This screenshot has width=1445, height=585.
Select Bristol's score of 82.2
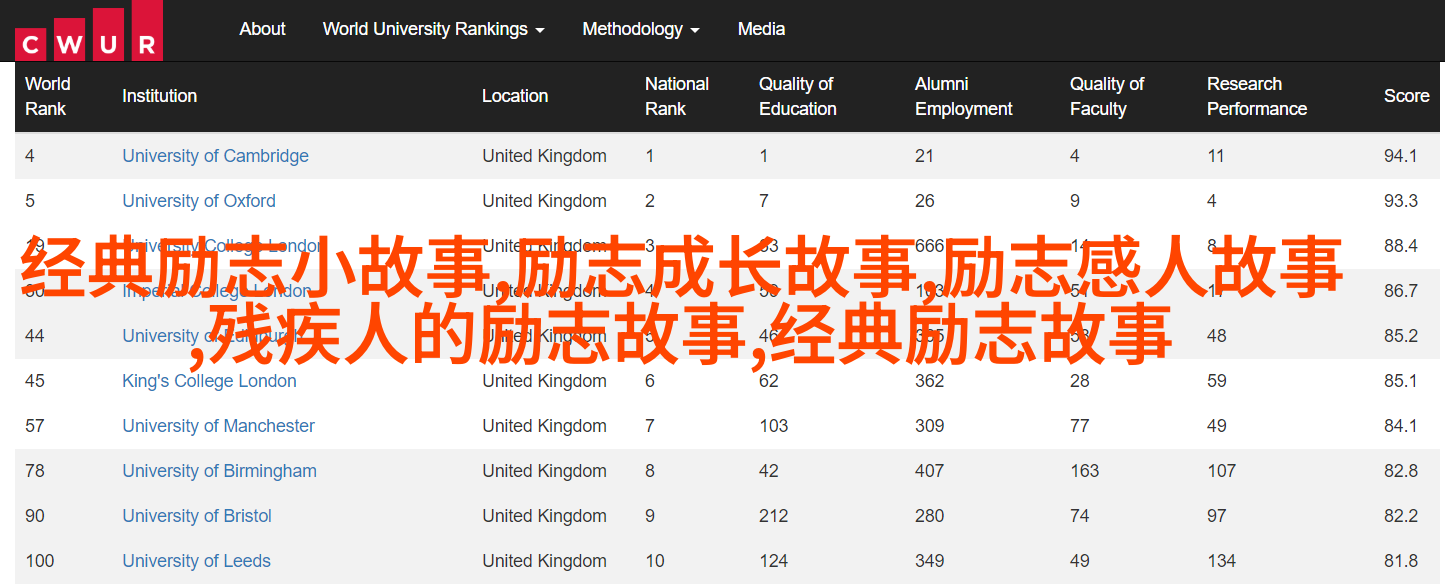[1401, 516]
